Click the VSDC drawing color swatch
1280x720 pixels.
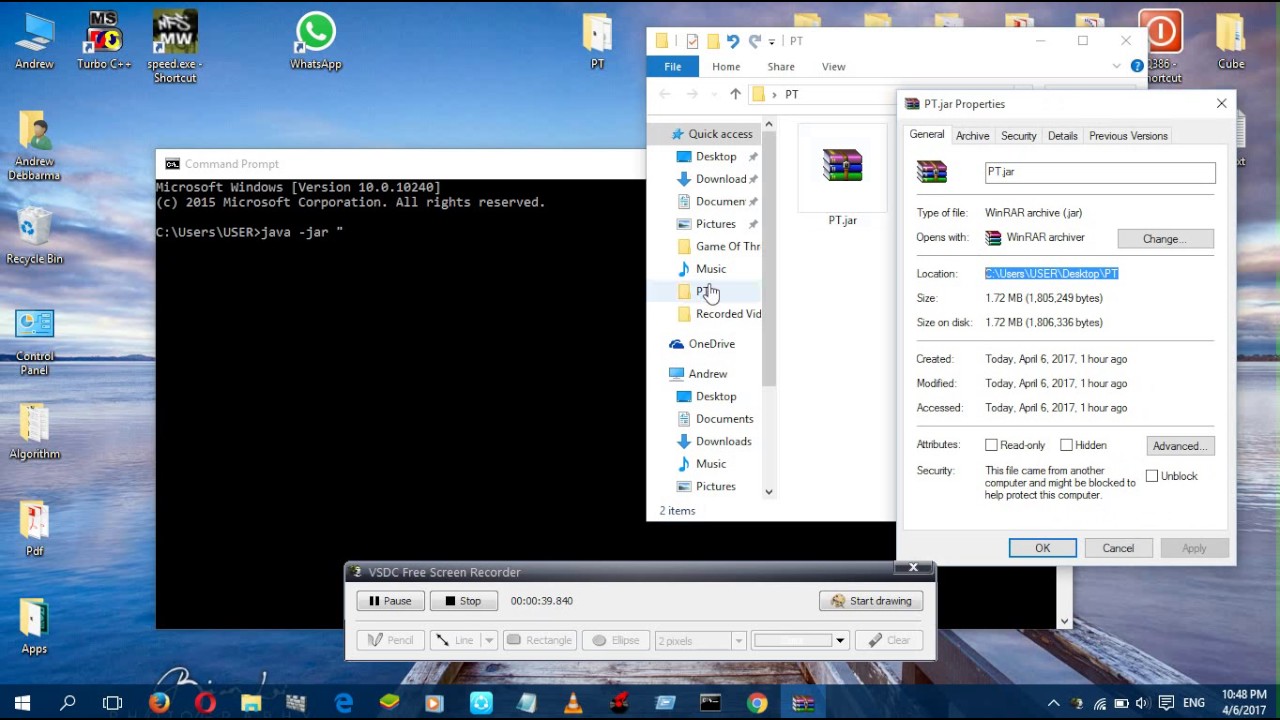pyautogui.click(x=793, y=640)
